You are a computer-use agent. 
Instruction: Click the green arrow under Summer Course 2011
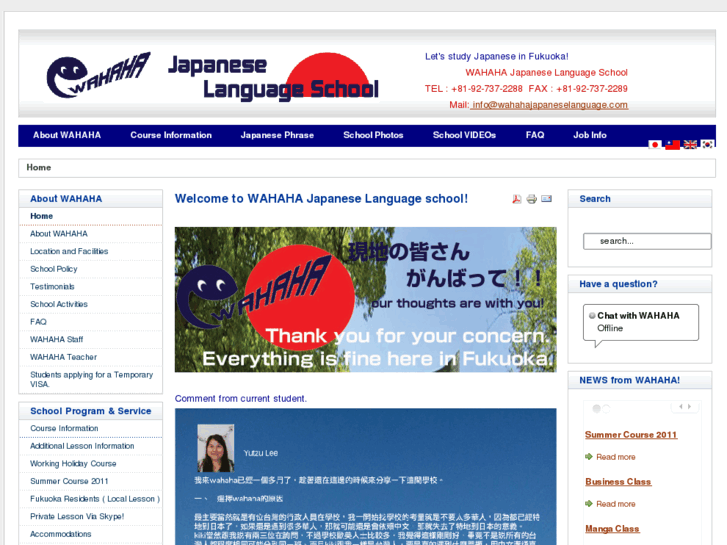(589, 457)
